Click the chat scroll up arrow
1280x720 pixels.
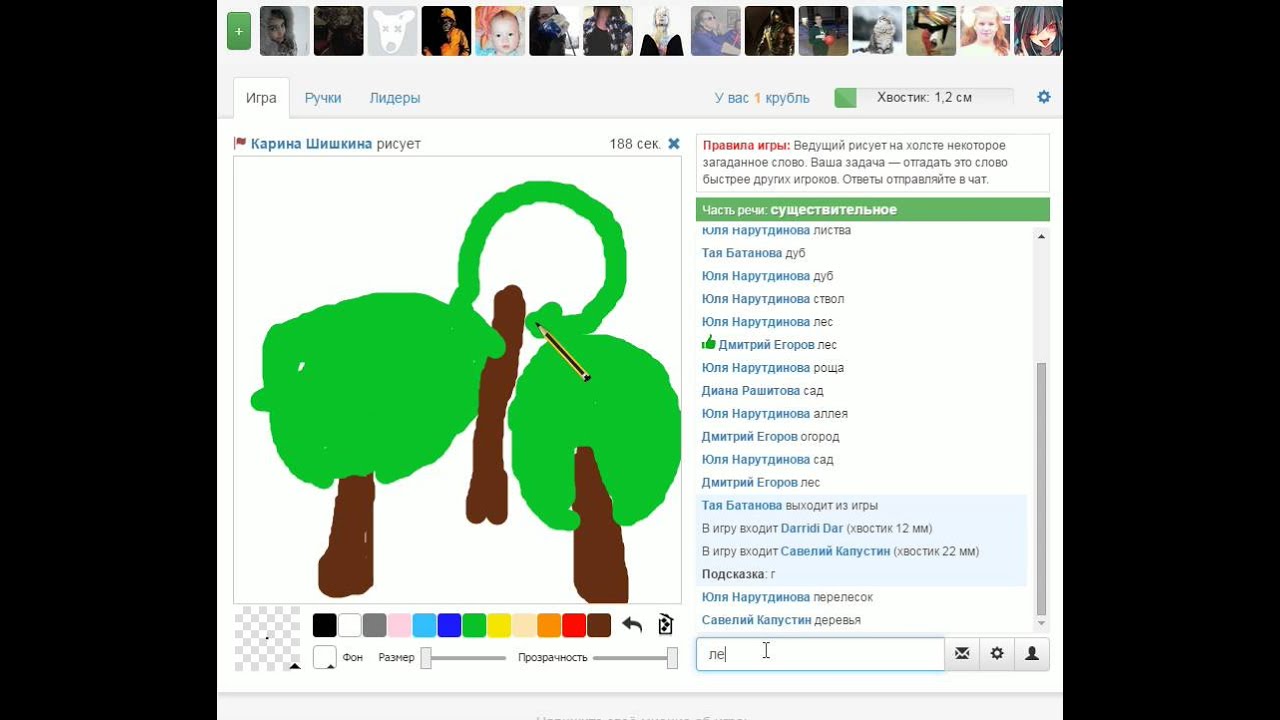(1041, 237)
